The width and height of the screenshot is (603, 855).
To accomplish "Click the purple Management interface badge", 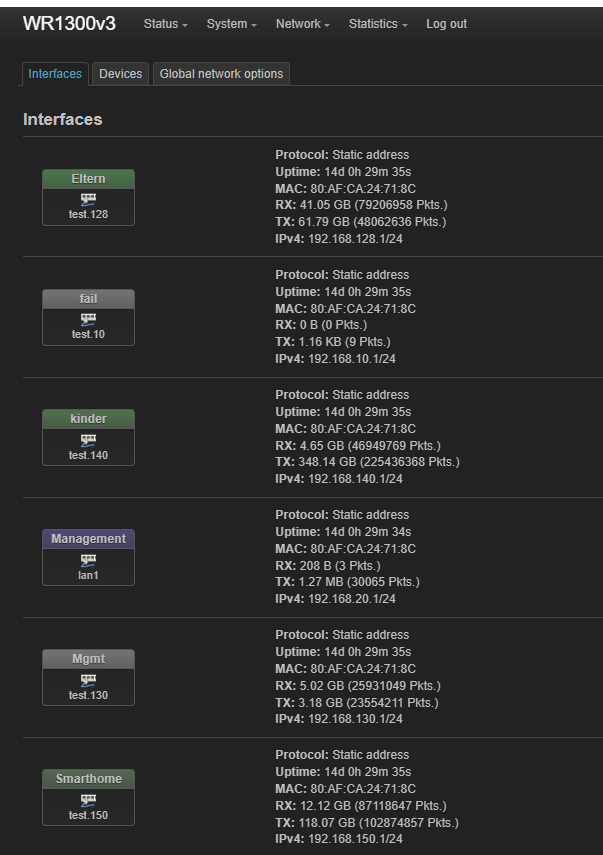I will click(x=88, y=539).
